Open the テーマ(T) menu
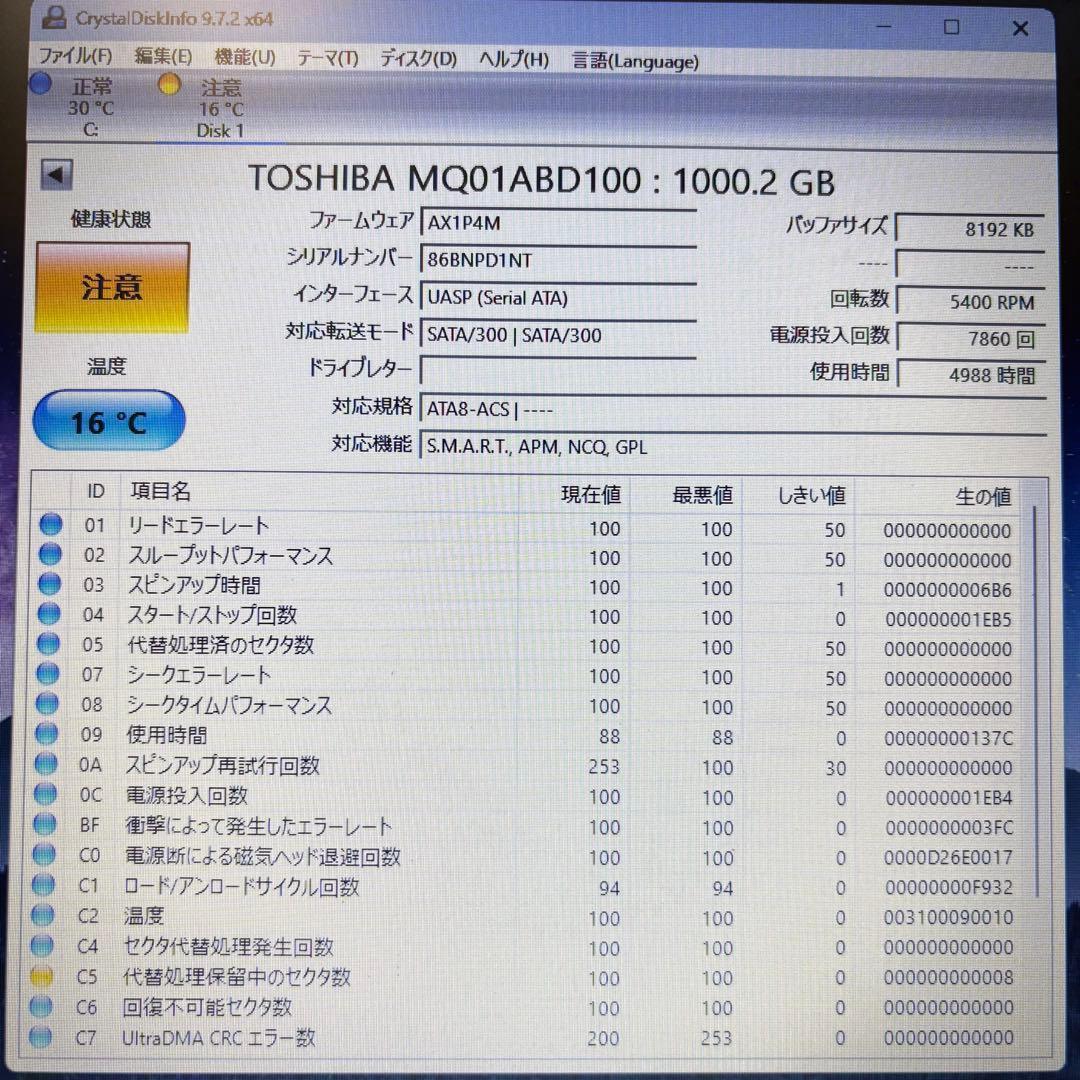This screenshot has height=1080, width=1080. 327,58
